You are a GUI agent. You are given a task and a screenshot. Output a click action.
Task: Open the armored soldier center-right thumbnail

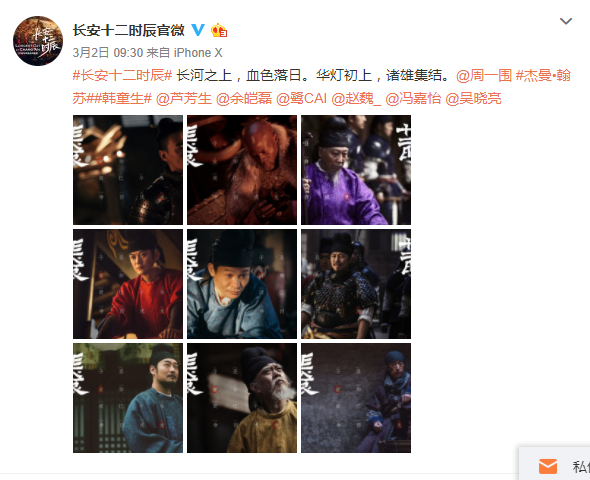click(356, 284)
